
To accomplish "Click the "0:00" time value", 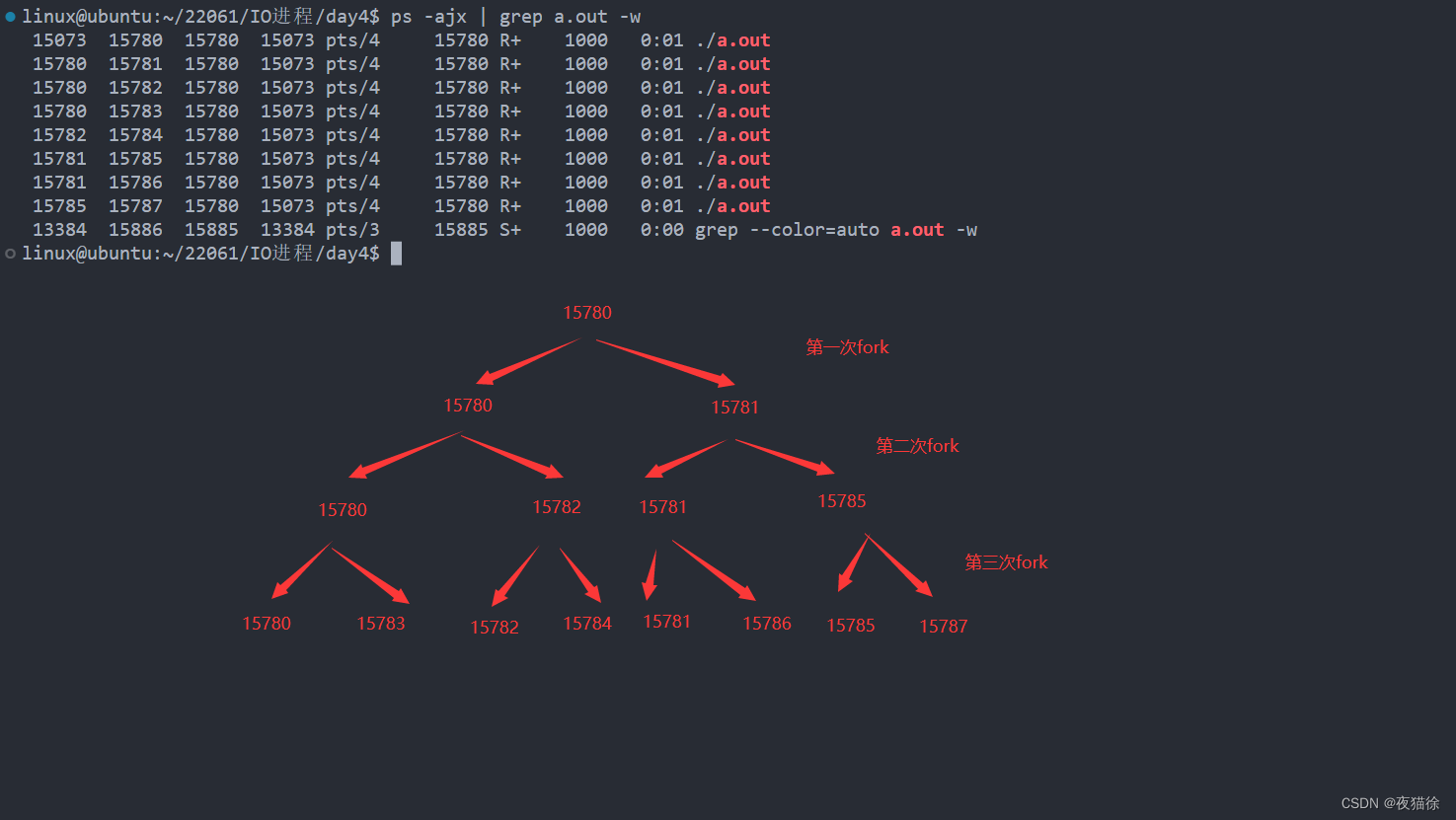I will 661,230.
